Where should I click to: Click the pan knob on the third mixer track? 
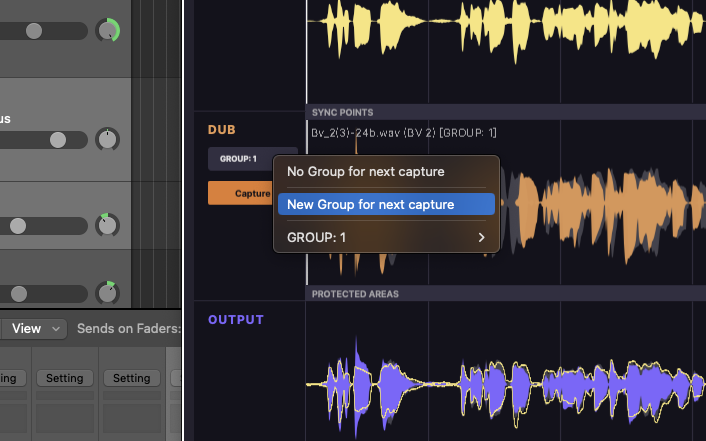(x=107, y=225)
